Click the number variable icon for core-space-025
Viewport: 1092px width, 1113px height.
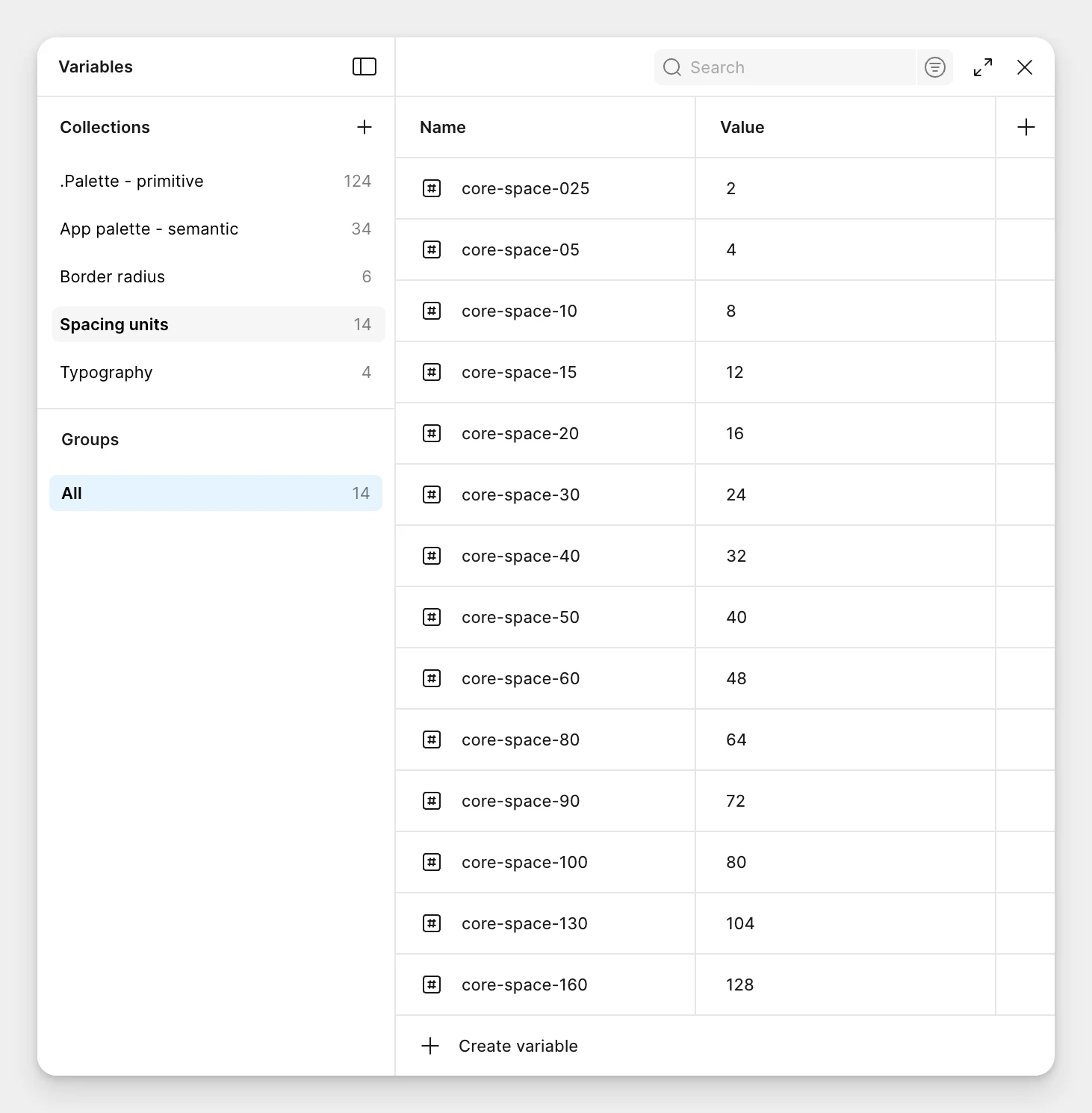click(x=432, y=188)
